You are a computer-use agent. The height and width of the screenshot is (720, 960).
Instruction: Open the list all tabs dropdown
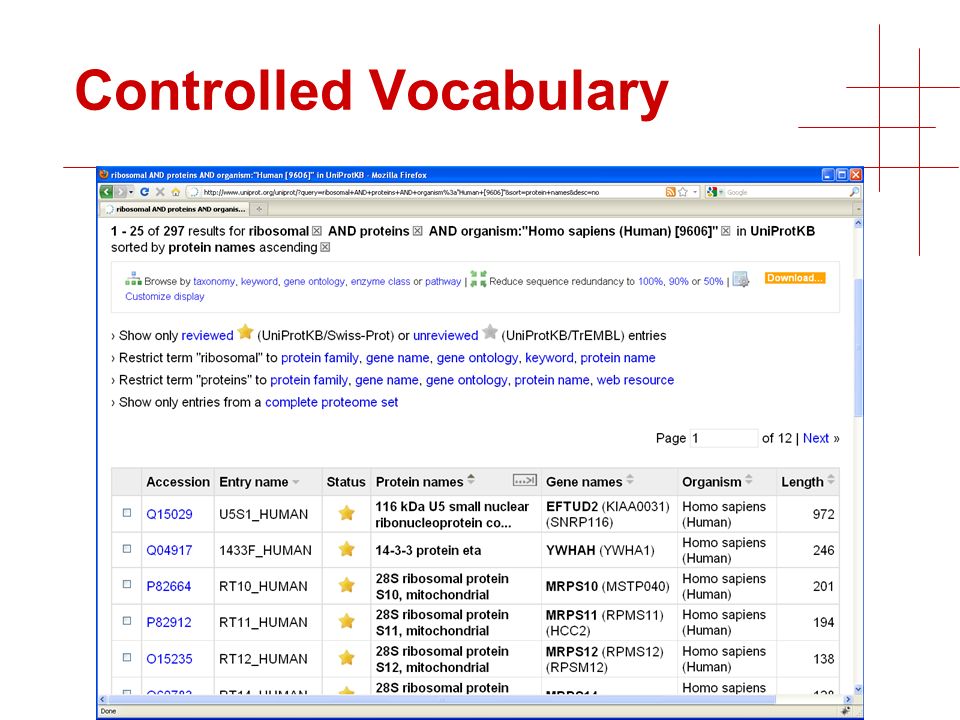pyautogui.click(x=858, y=209)
